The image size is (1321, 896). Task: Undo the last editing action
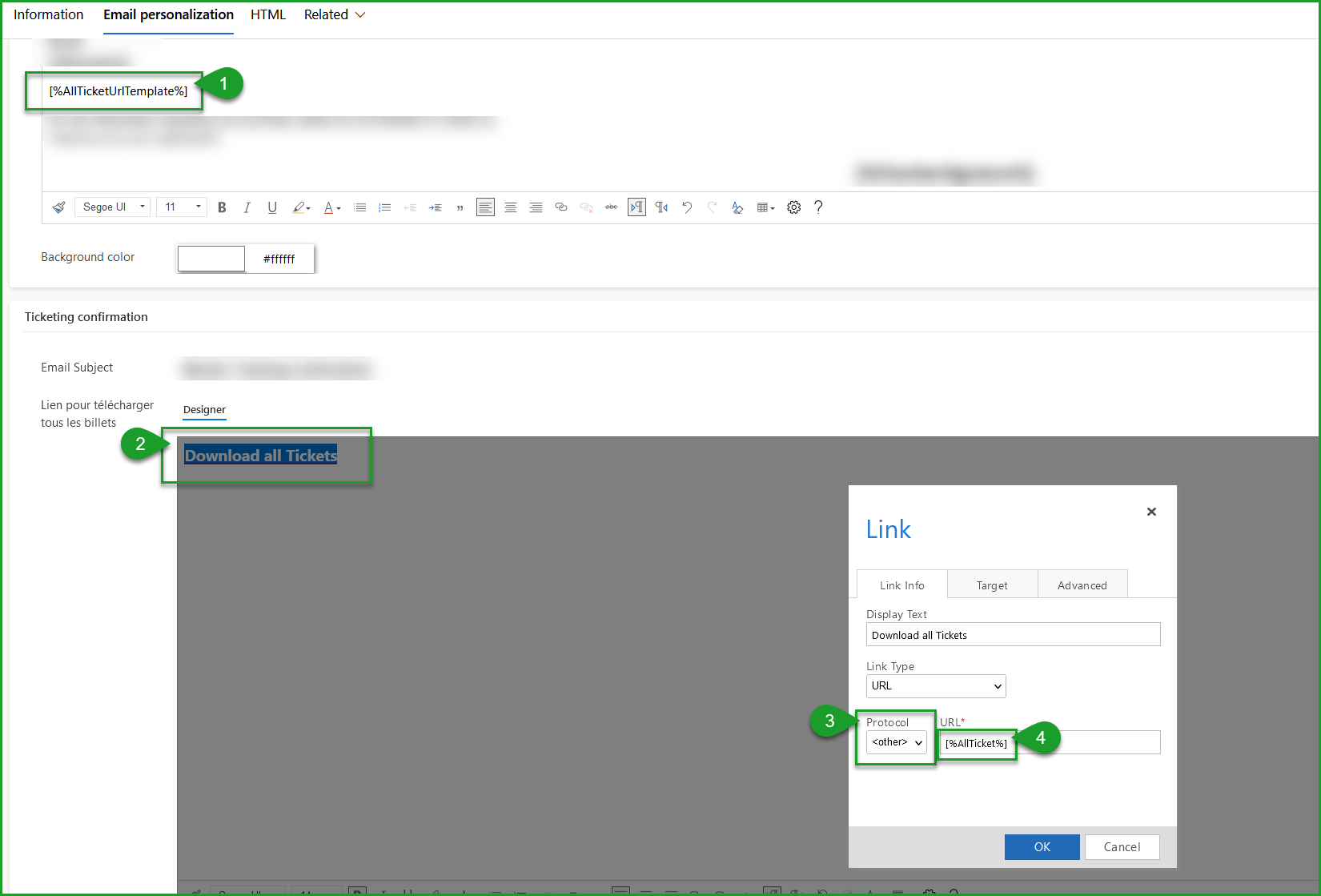687,207
